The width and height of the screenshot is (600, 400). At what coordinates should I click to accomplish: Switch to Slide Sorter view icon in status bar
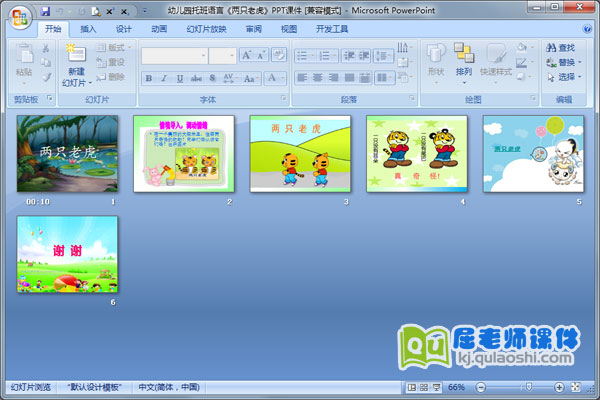424,387
